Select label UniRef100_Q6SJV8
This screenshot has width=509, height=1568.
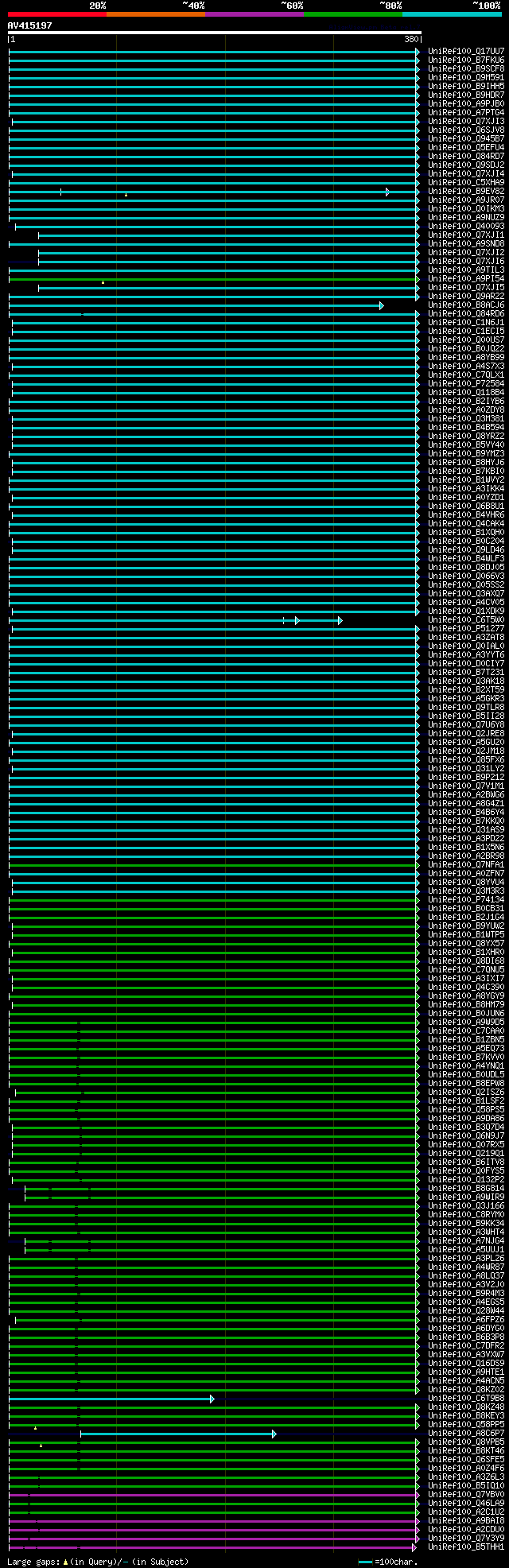coord(466,130)
